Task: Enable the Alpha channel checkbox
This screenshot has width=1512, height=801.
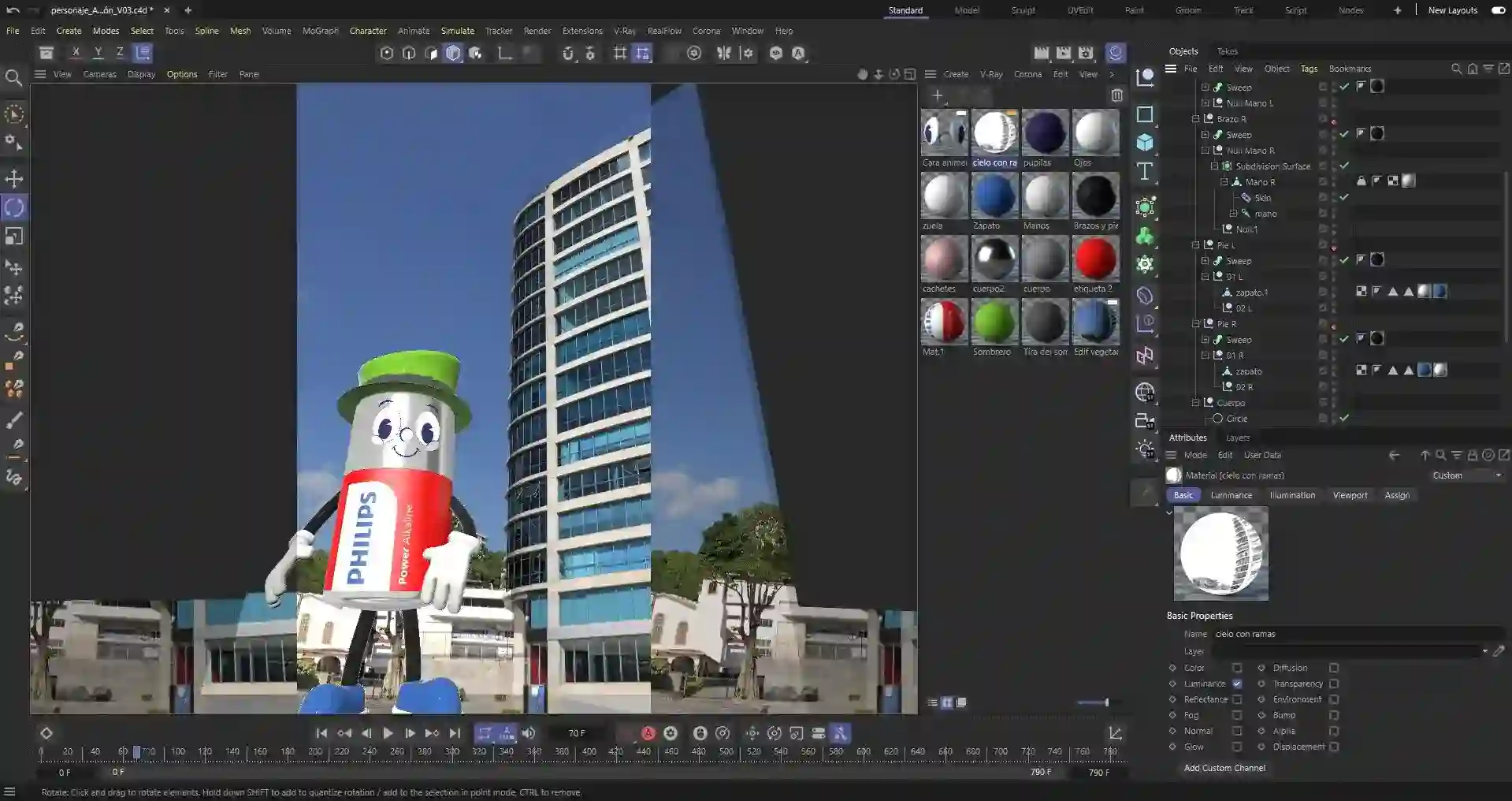Action: 1334,731
